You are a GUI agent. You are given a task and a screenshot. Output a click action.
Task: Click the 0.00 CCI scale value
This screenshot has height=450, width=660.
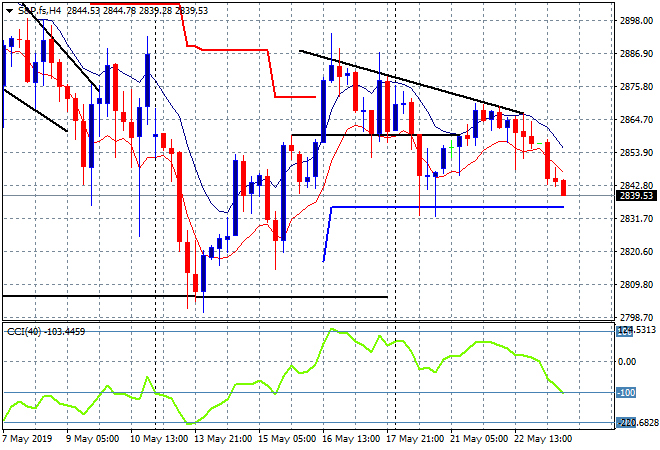click(x=626, y=362)
